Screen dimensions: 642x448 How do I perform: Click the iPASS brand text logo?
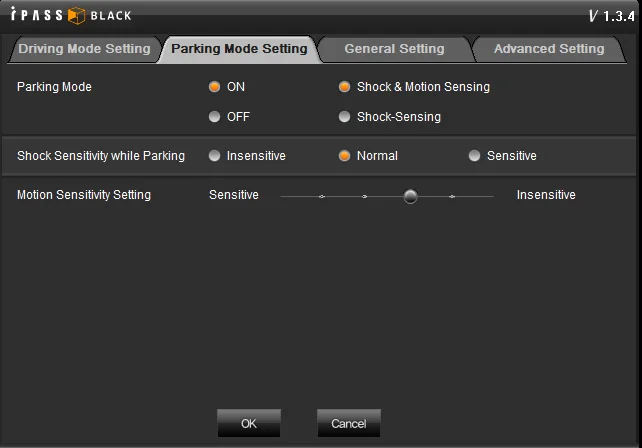click(36, 15)
